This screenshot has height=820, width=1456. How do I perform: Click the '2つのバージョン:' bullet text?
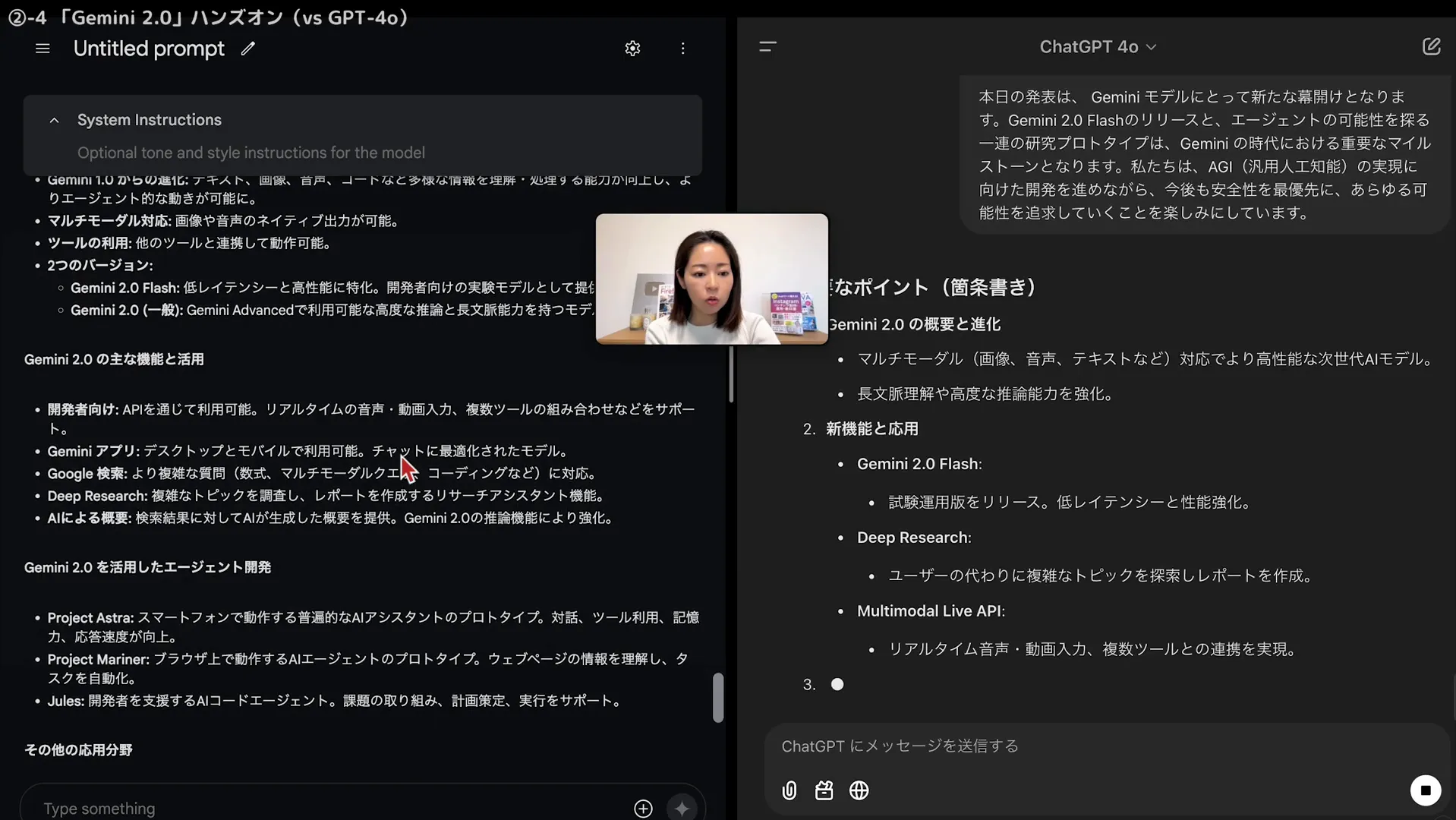pos(100,266)
